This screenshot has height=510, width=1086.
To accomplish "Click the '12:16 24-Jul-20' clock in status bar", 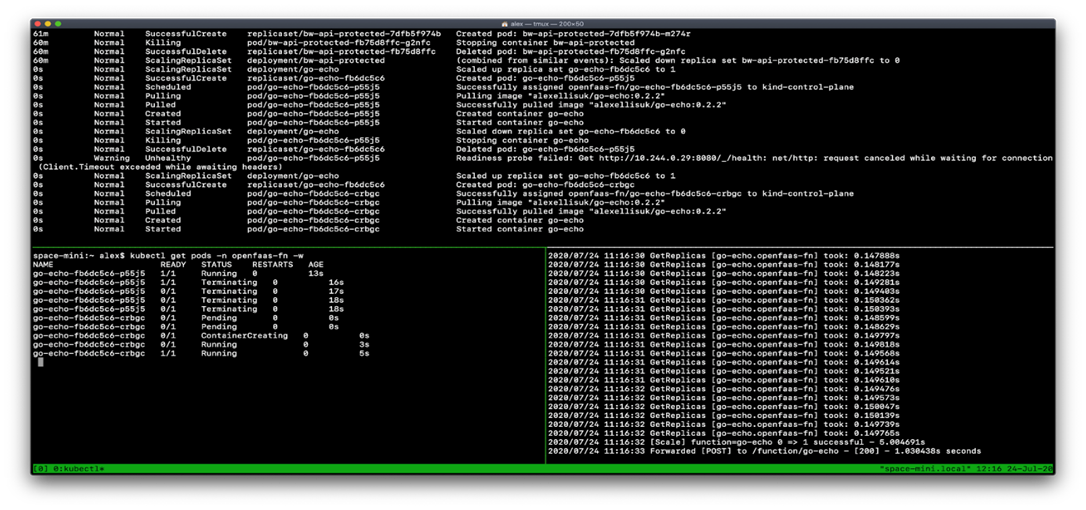I will [x=1015, y=469].
